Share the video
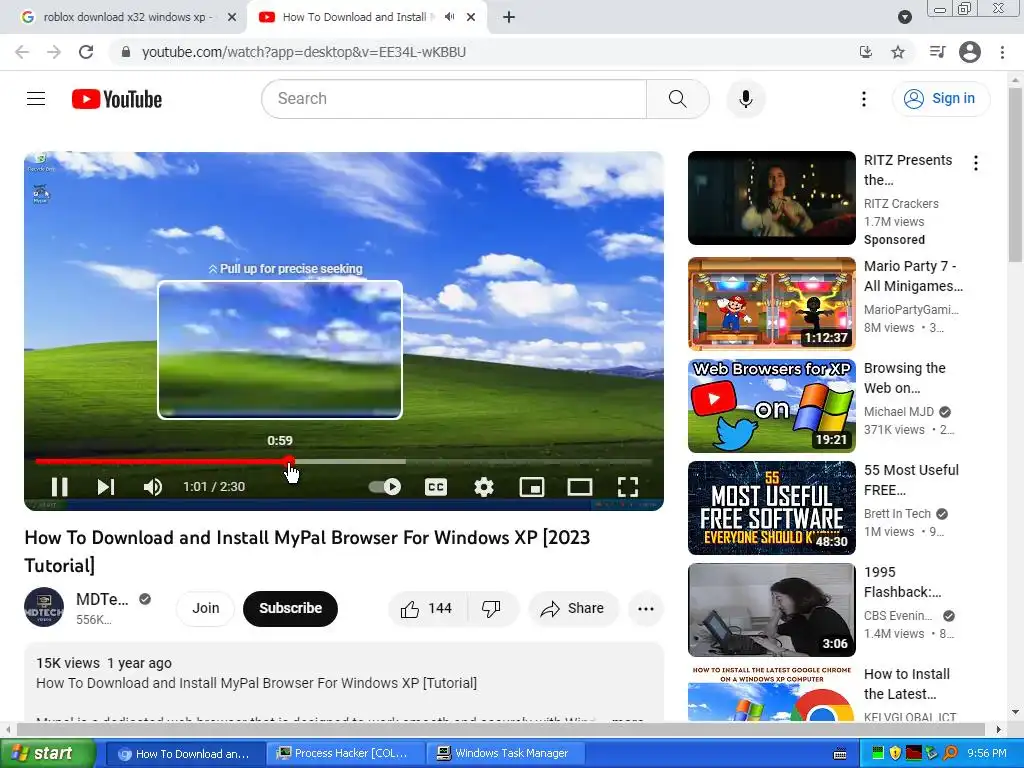The height and width of the screenshot is (768, 1024). (573, 608)
